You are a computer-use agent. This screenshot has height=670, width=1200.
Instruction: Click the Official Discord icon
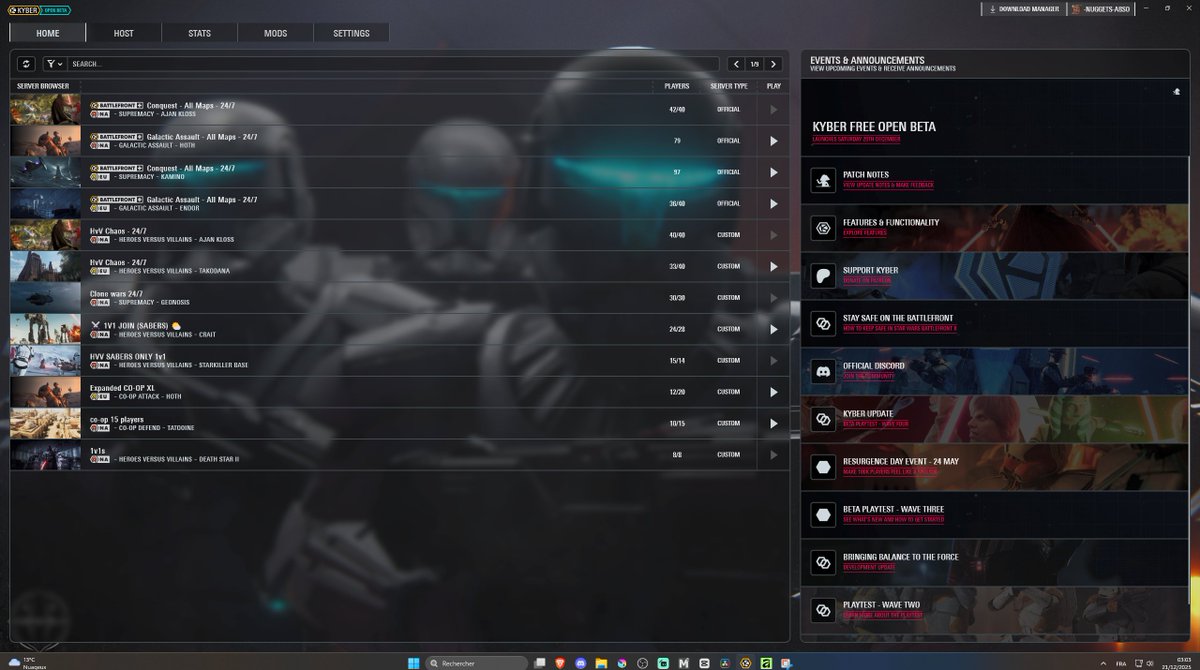pos(823,371)
